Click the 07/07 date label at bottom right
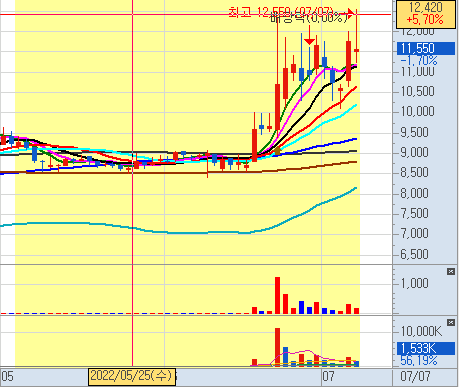Viewport: 459px width, 387px height. 415,377
